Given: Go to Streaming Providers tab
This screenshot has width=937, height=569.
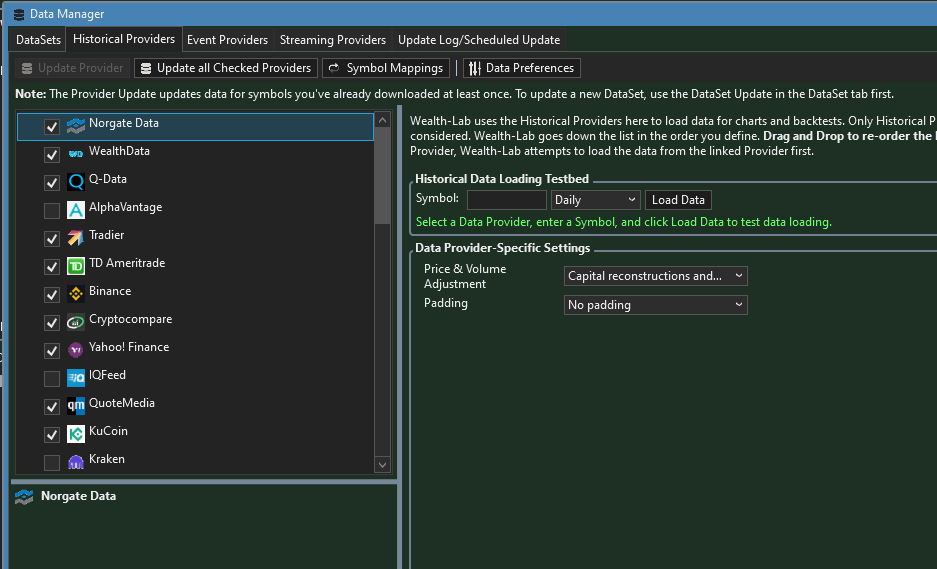Looking at the screenshot, I should (333, 40).
